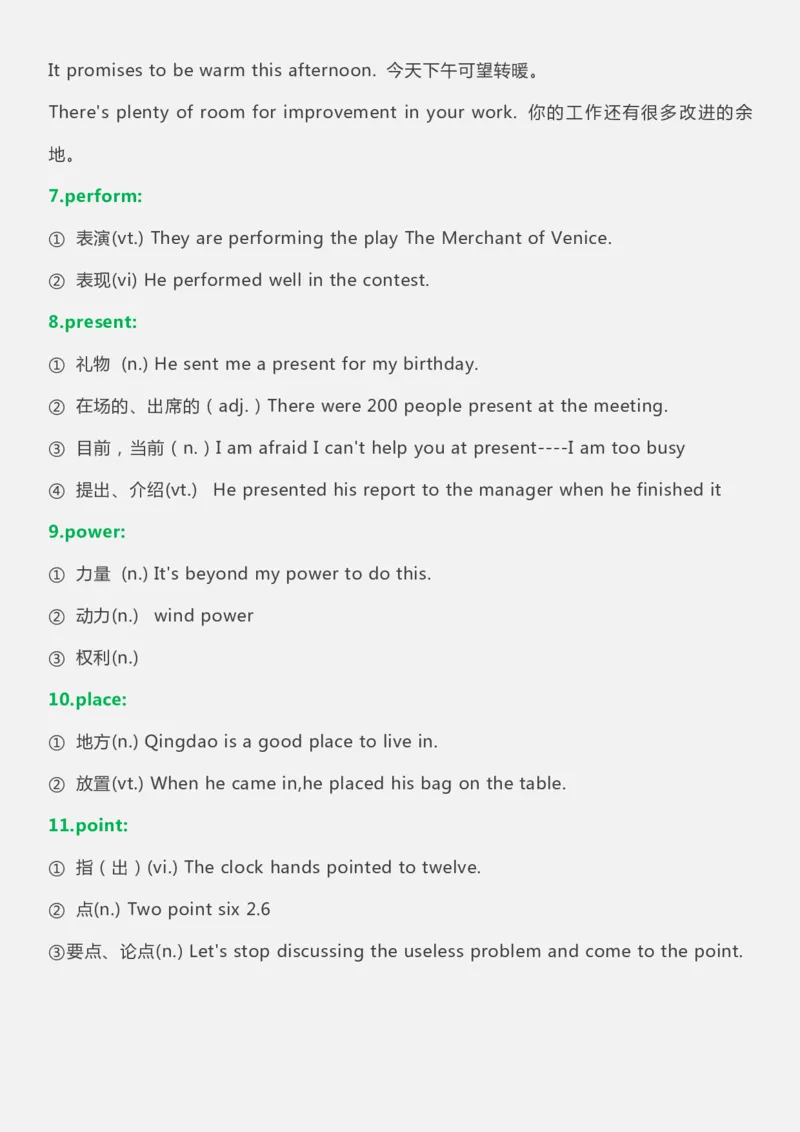Click the circled number before 要点、论点(n.)

coord(56,953)
